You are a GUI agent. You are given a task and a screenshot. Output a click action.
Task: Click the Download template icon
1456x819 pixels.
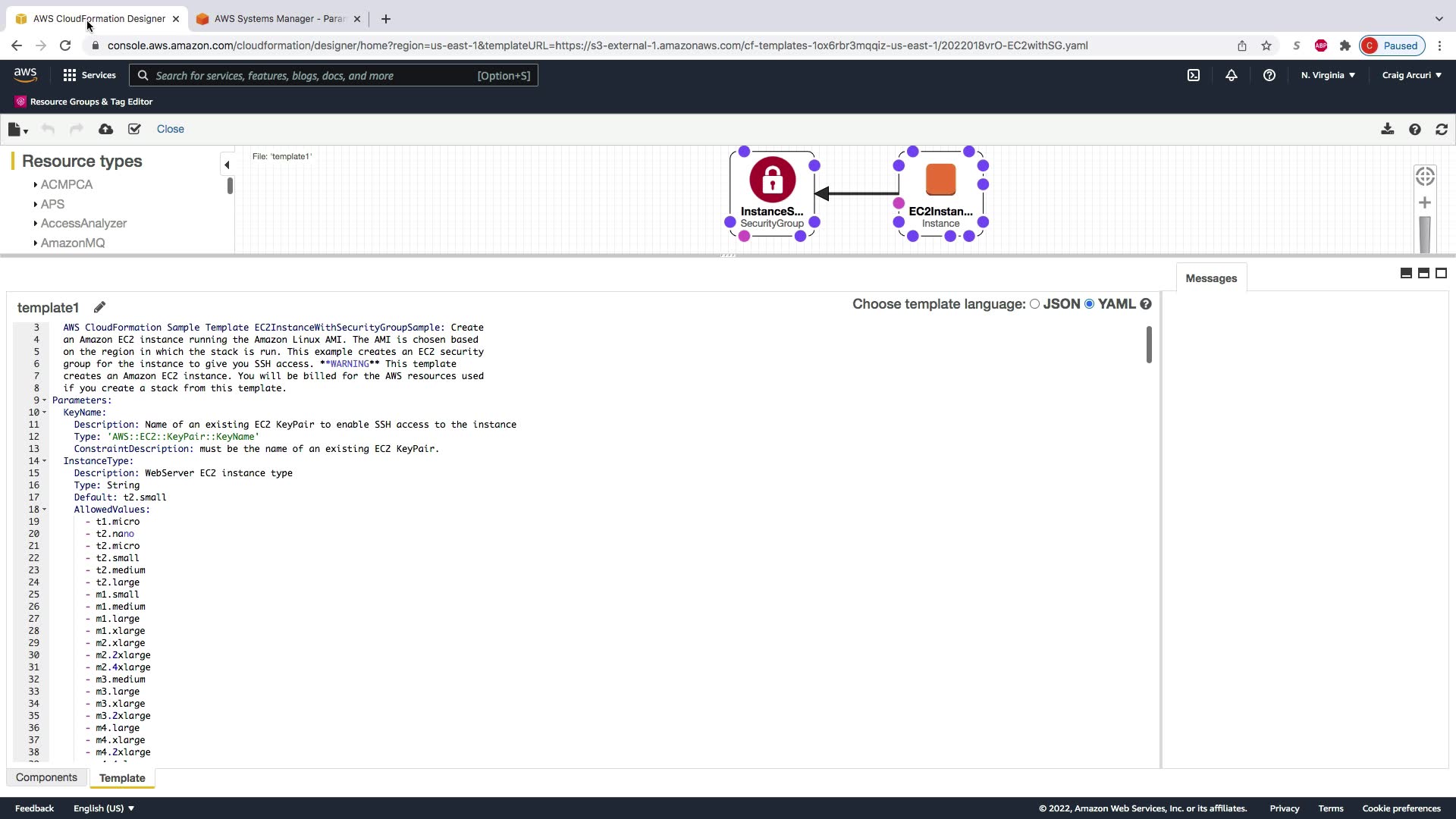click(1387, 129)
